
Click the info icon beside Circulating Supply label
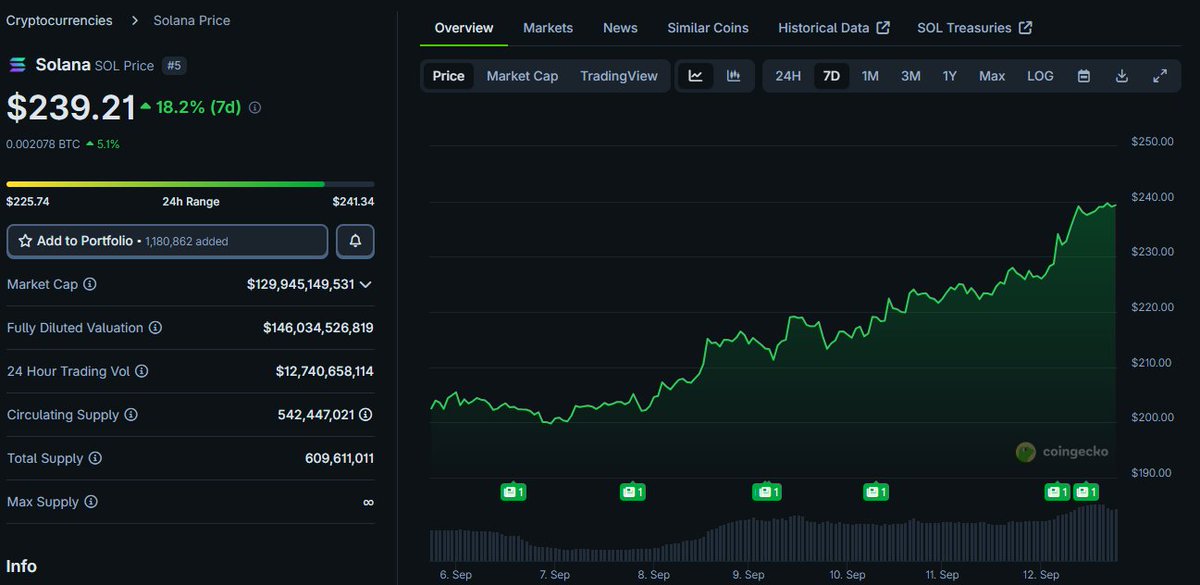(131, 415)
